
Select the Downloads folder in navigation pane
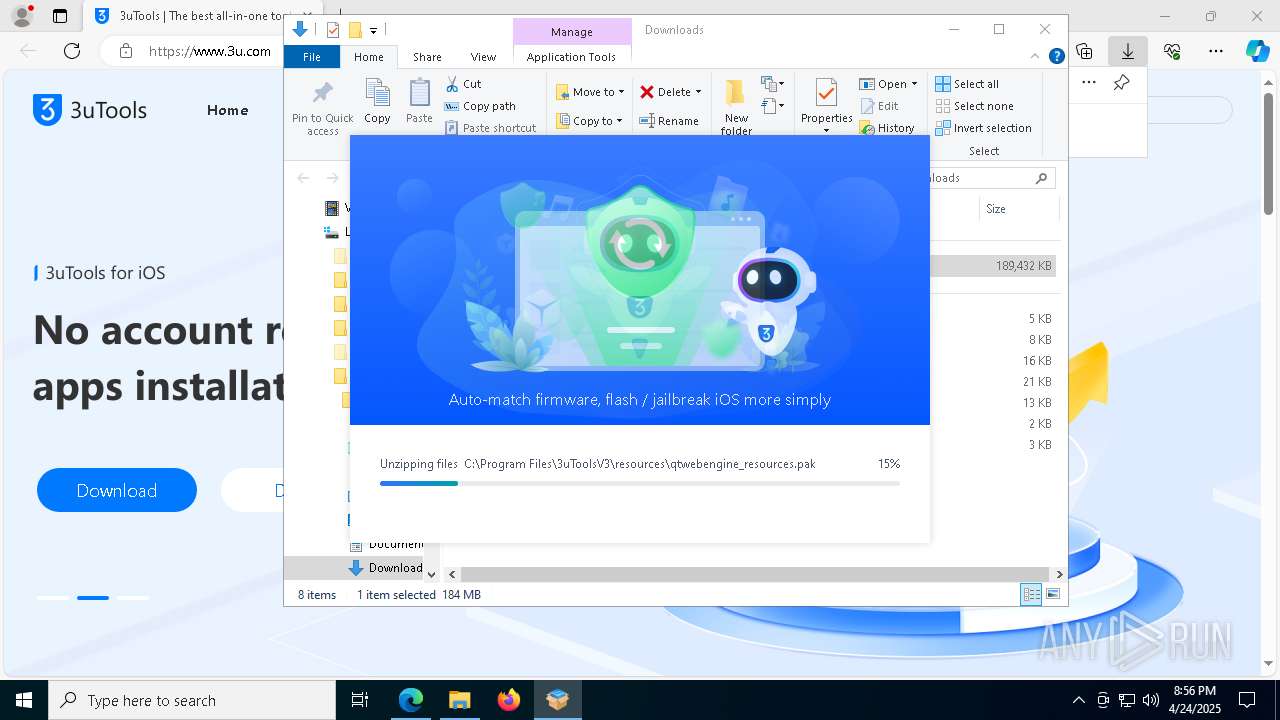[x=386, y=568]
